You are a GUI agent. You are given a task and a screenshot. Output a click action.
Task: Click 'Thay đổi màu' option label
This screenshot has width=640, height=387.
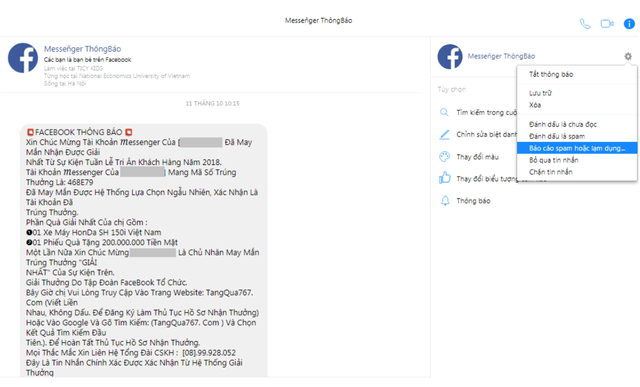pos(478,157)
